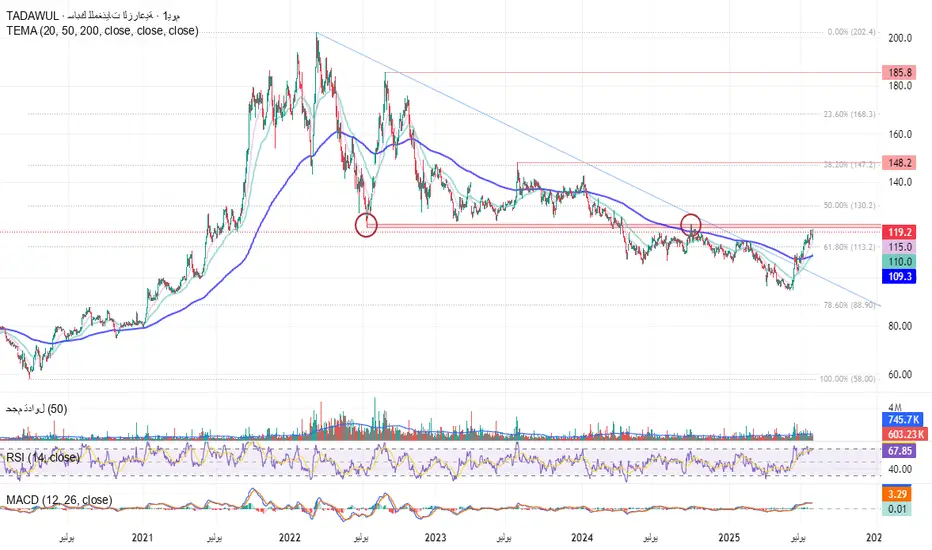Click the 2022 time axis label
932x550 pixels.
289,538
